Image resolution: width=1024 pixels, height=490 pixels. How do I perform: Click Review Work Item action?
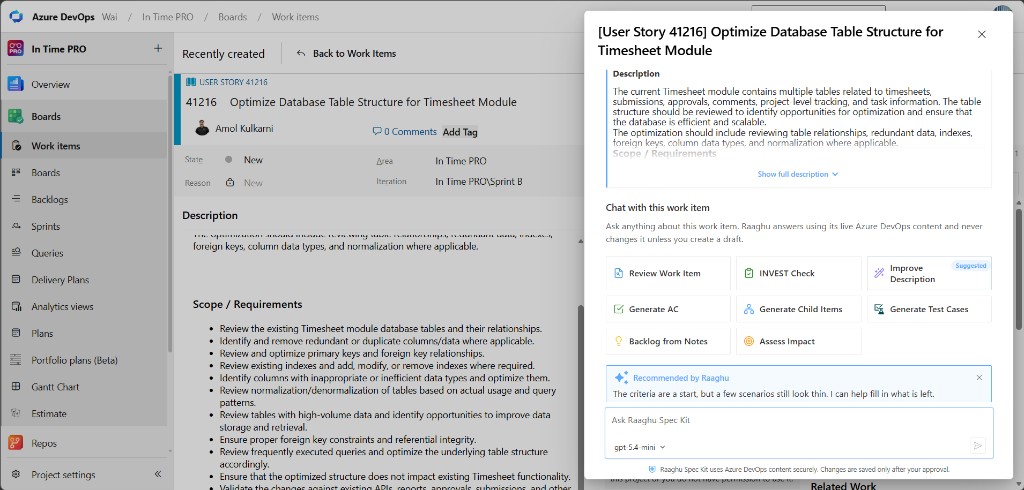(x=667, y=273)
